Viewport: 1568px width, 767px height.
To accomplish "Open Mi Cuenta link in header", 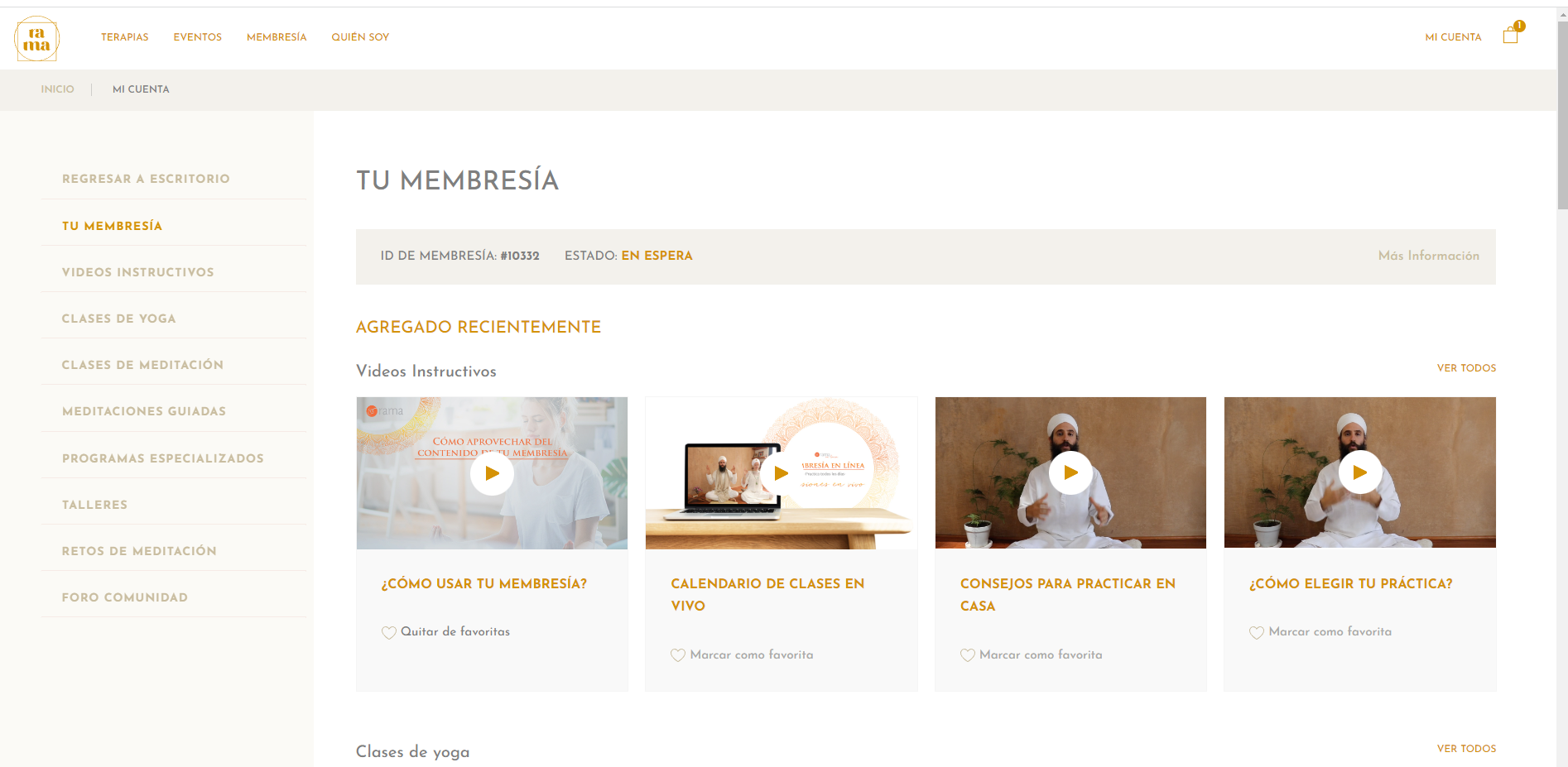I will [x=1453, y=37].
